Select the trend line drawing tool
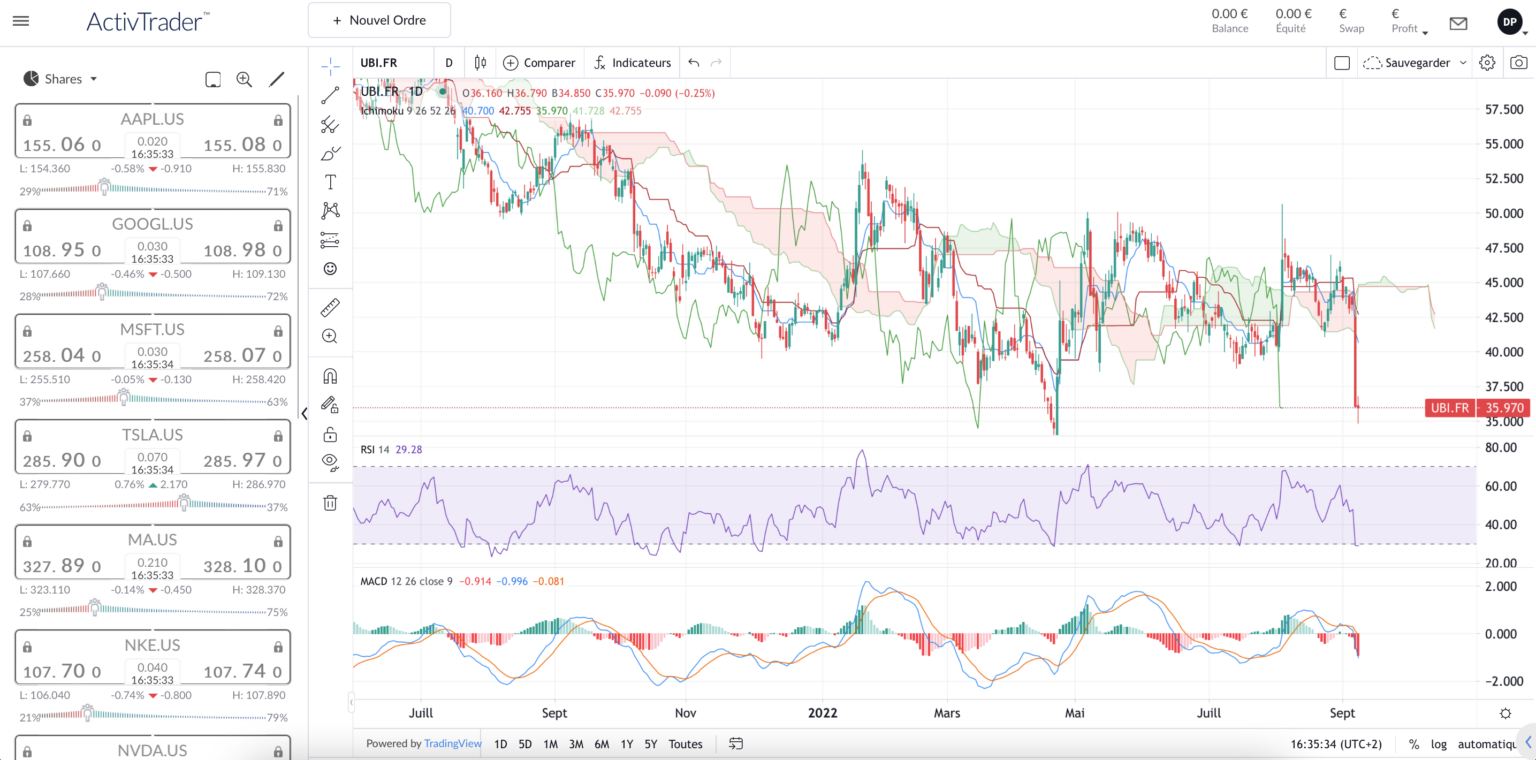This screenshot has height=760, width=1536. [330, 94]
